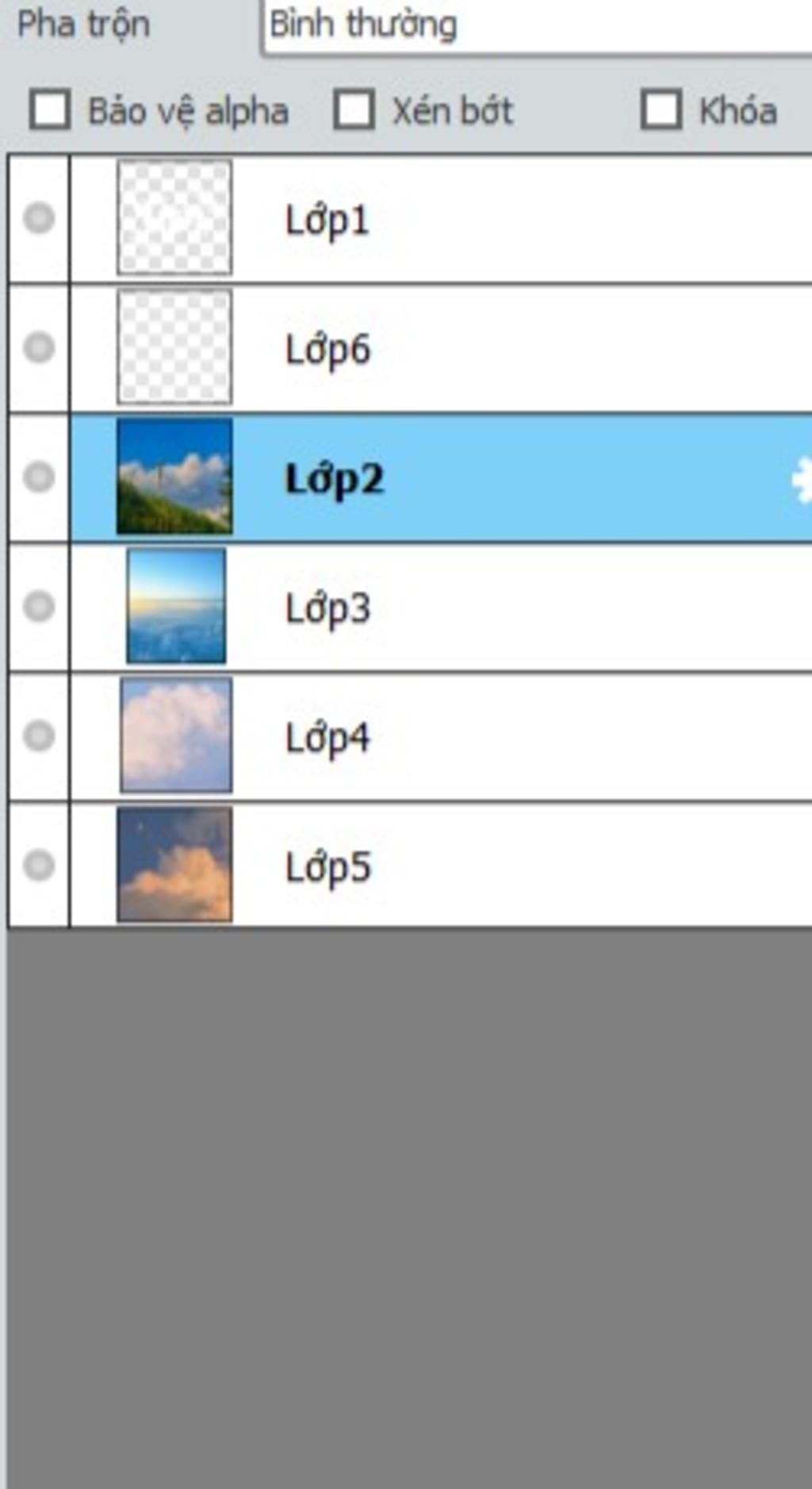Click the Lớp4 pale cloud thumbnail
Image resolution: width=812 pixels, height=1489 pixels.
coord(176,735)
